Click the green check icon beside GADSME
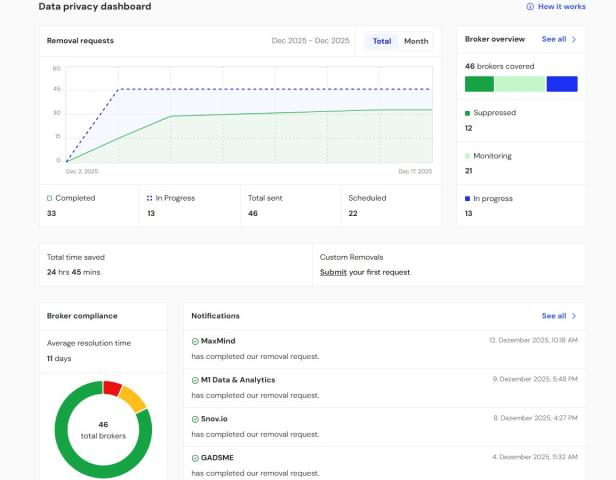The width and height of the screenshot is (616, 480). tap(195, 458)
